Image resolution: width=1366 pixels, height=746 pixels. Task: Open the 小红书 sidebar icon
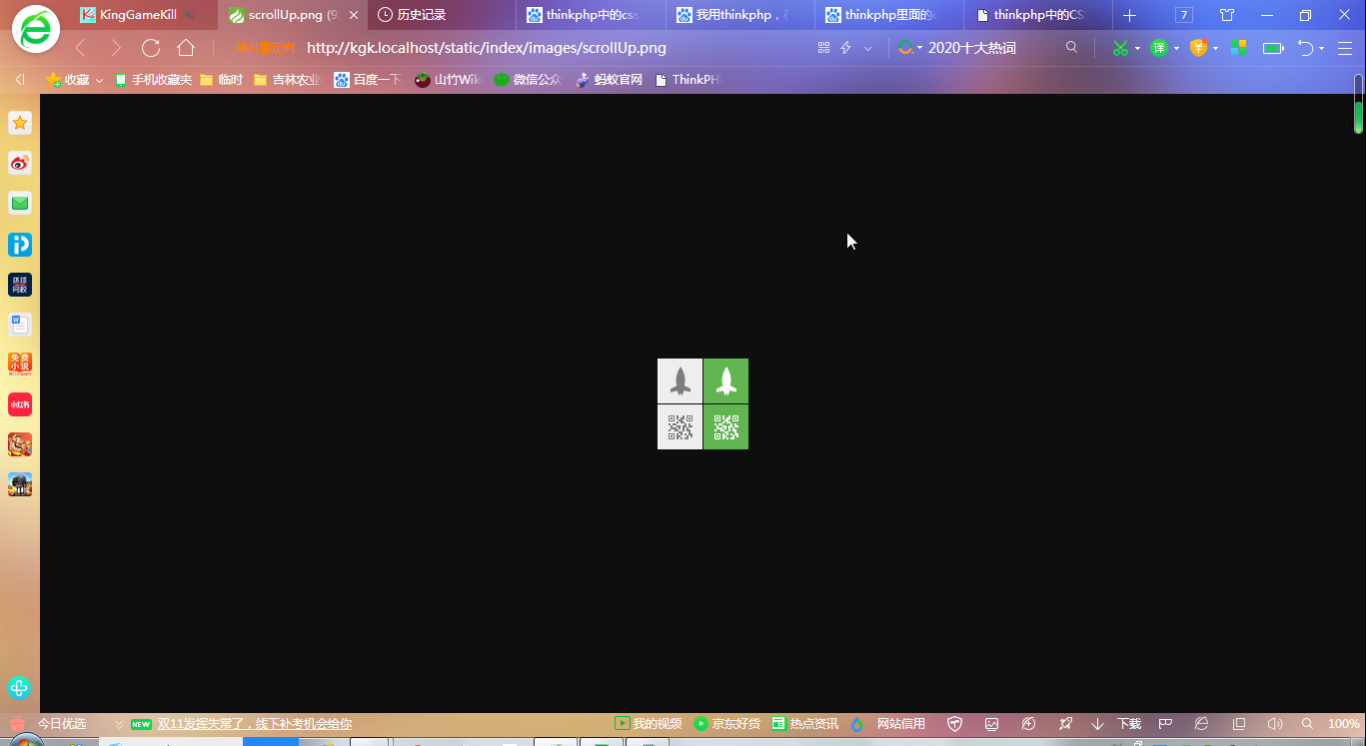point(20,404)
